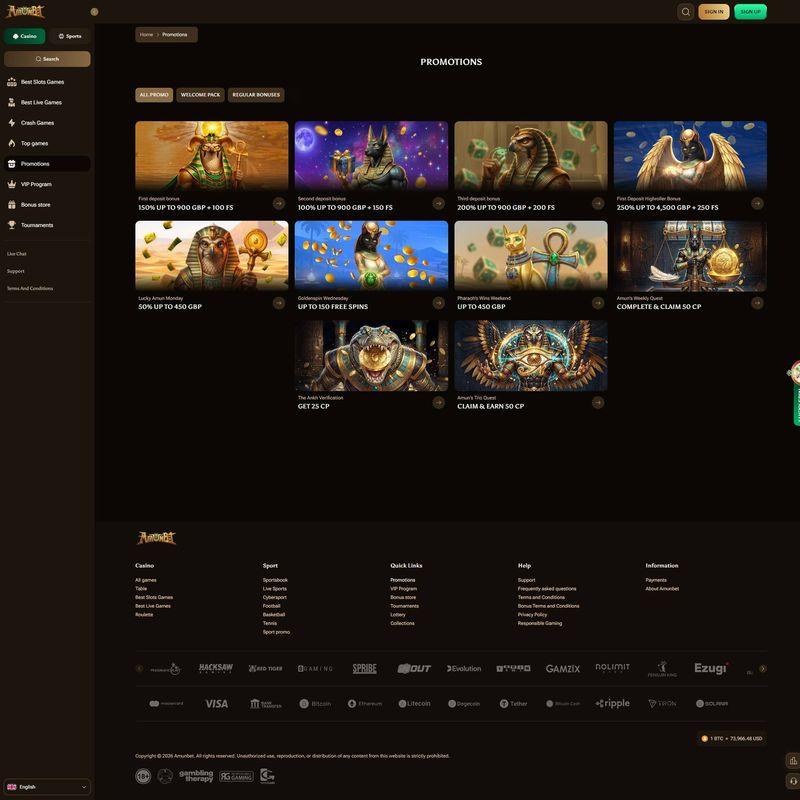This screenshot has width=800, height=800.
Task: Open the footer Privacy Policy link
Action: pos(532,615)
